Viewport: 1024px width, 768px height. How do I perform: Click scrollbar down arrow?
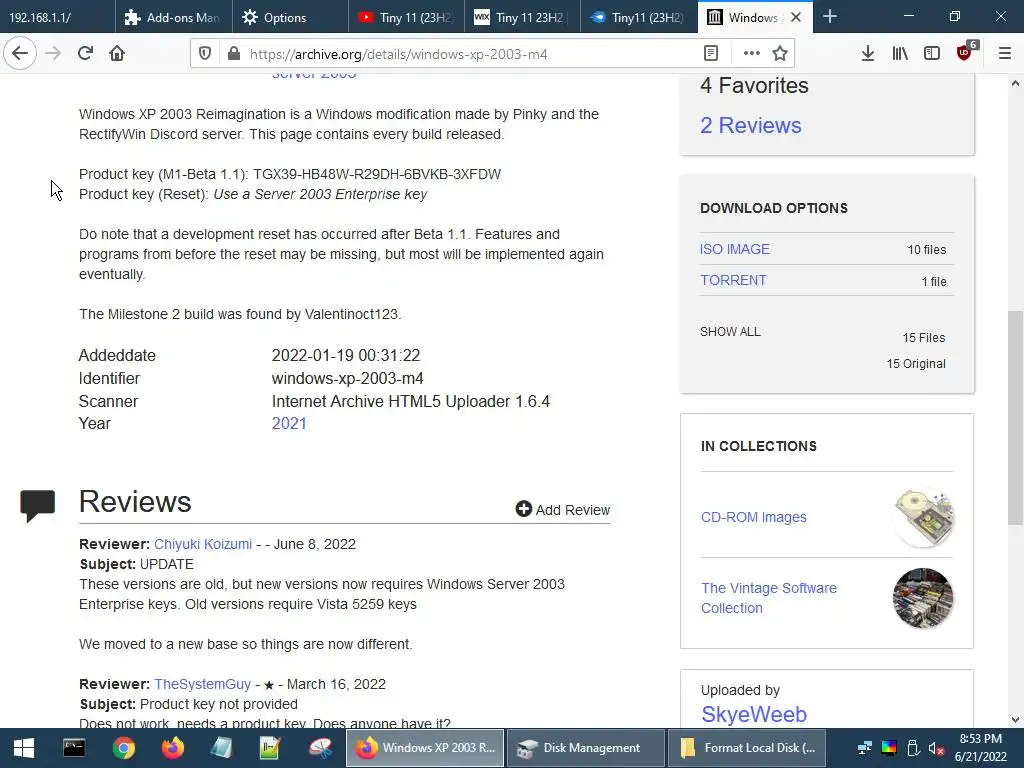(x=1015, y=720)
